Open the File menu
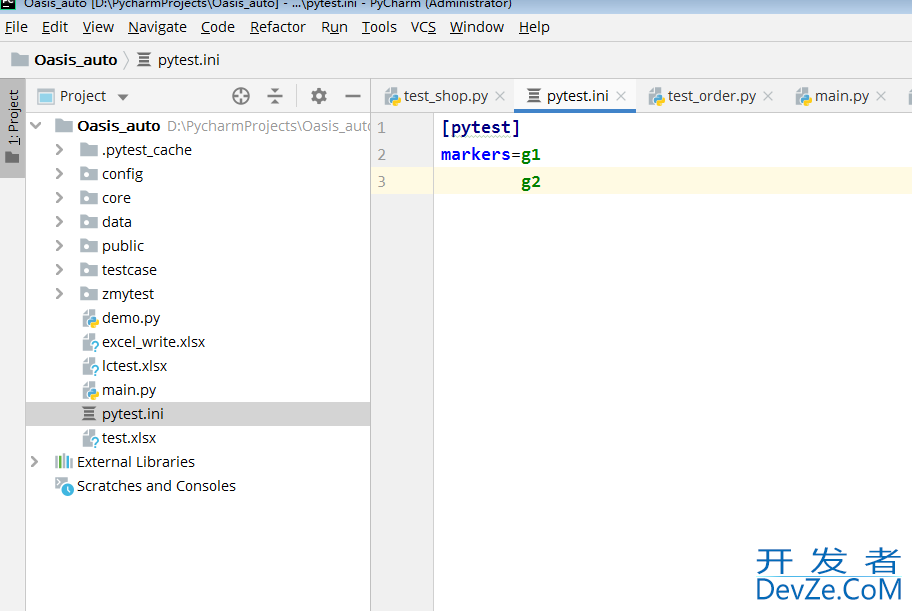Screen dimensions: 912x611 click(x=16, y=27)
